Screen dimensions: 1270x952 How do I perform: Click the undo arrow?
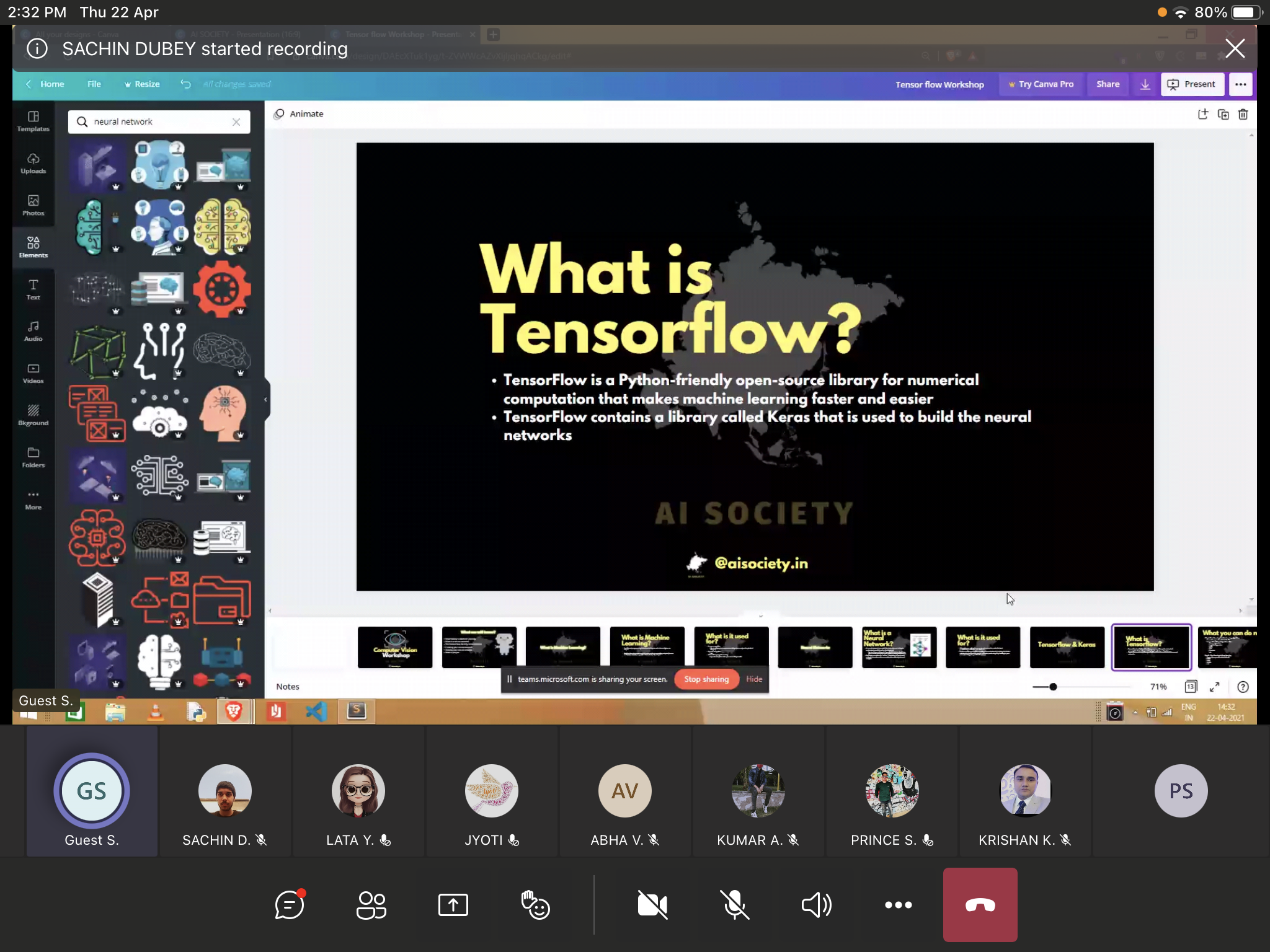click(185, 84)
